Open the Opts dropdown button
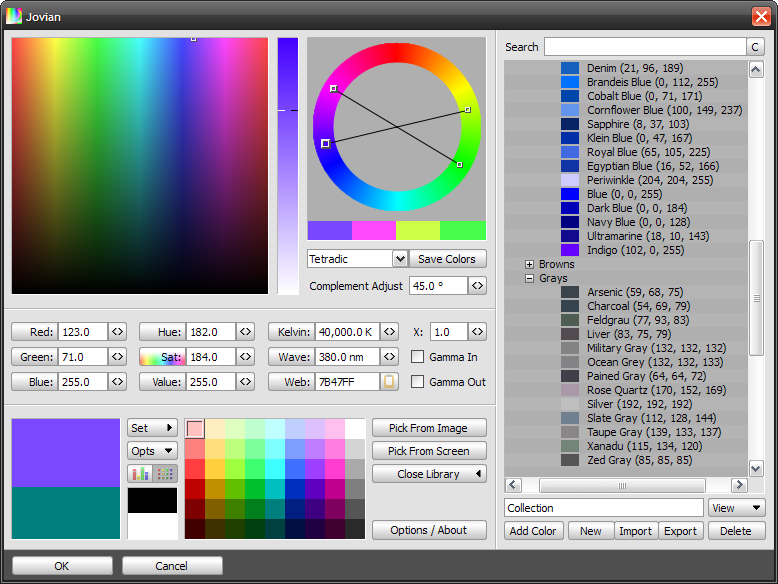This screenshot has height=584, width=778. click(152, 451)
